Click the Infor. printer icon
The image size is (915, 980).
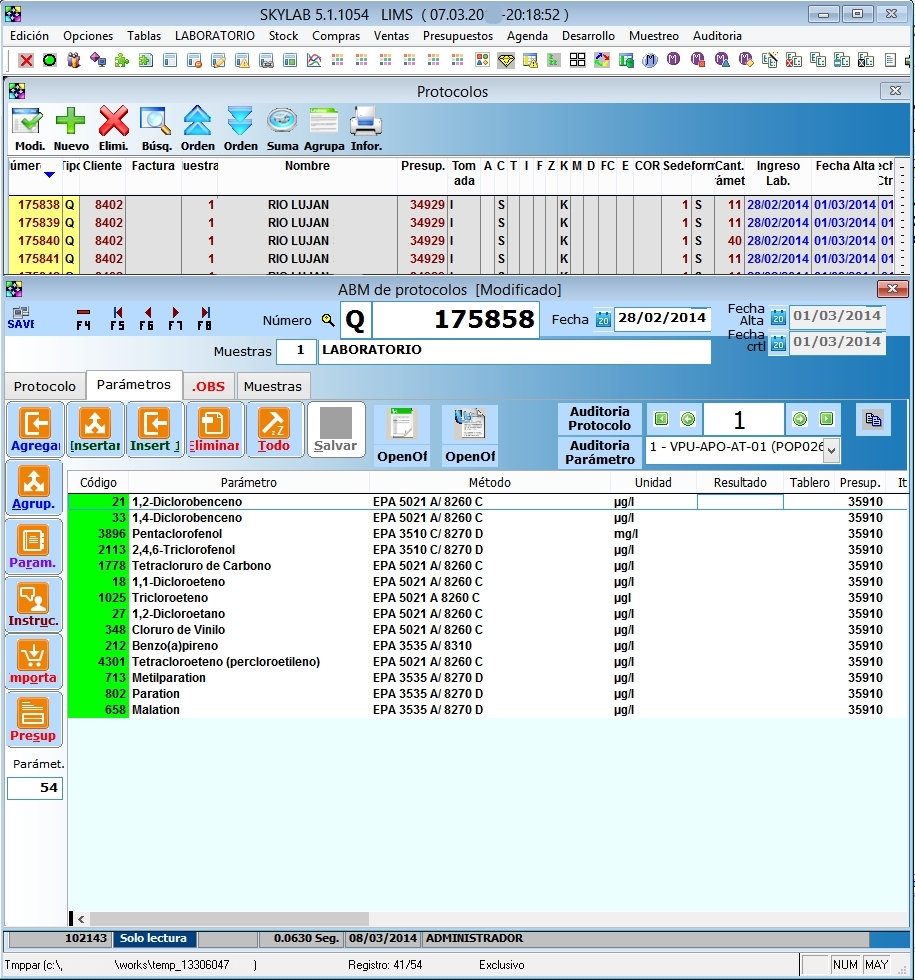(x=366, y=127)
